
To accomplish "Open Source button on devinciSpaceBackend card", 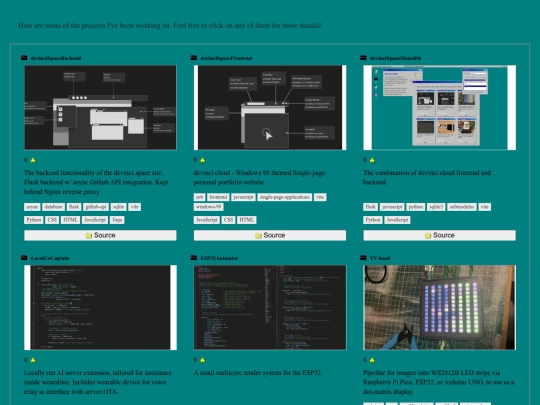I will 100,235.
